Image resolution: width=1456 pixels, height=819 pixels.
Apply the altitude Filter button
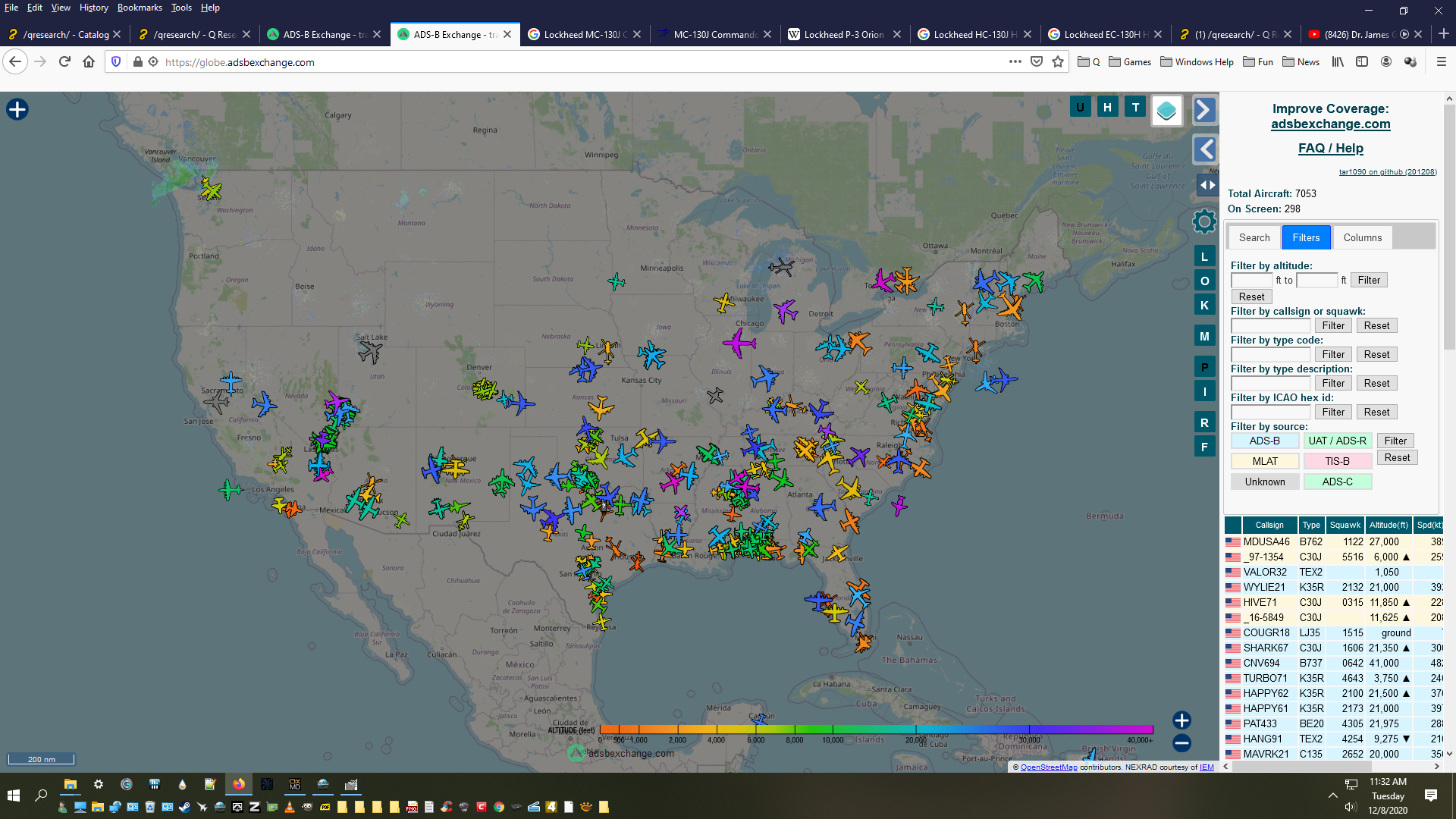1369,281
